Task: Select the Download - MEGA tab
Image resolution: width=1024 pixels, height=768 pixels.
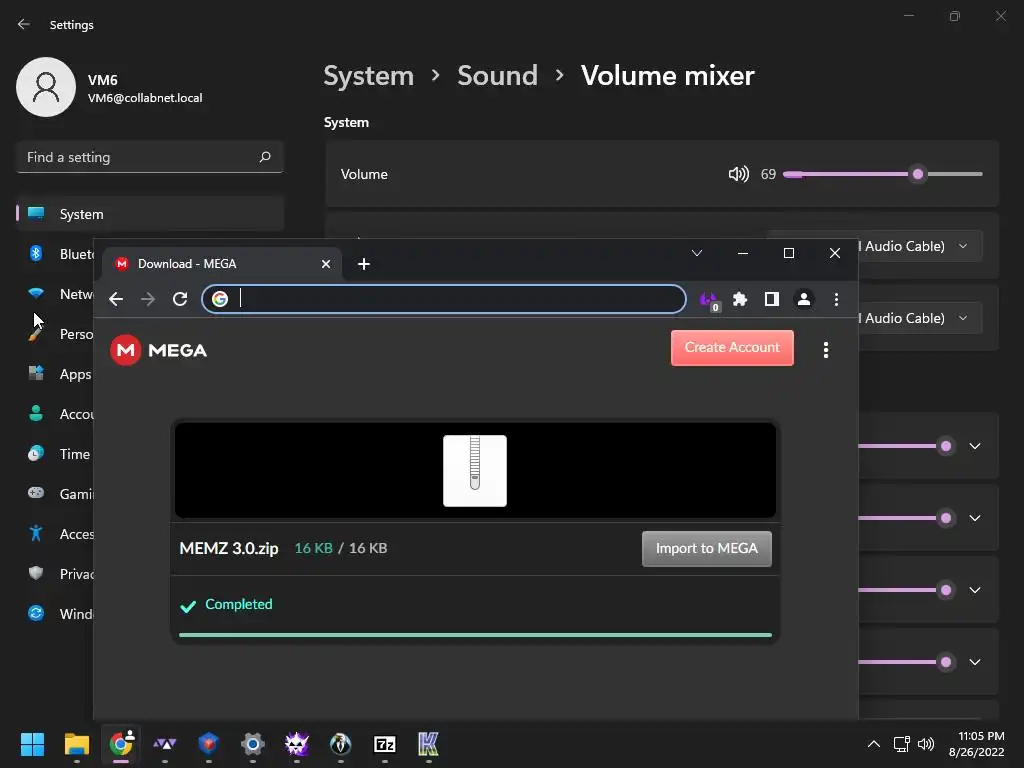Action: [221, 264]
